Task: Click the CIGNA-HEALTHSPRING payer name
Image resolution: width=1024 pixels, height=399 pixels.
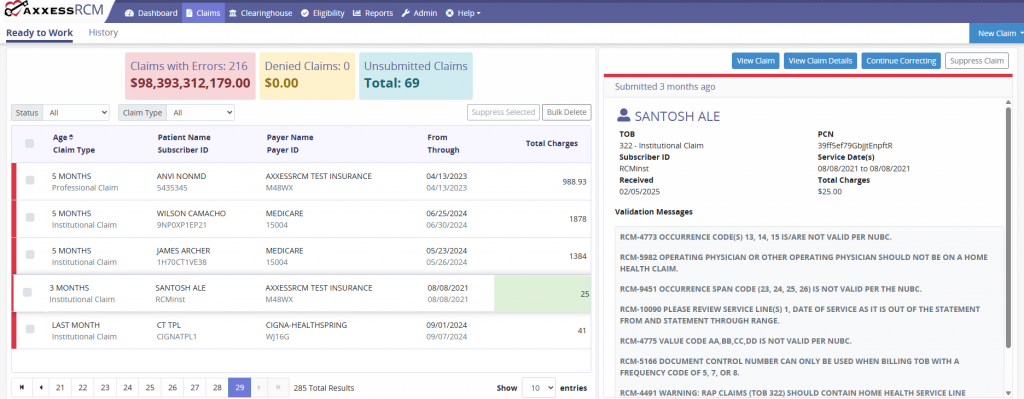Action: [x=307, y=325]
